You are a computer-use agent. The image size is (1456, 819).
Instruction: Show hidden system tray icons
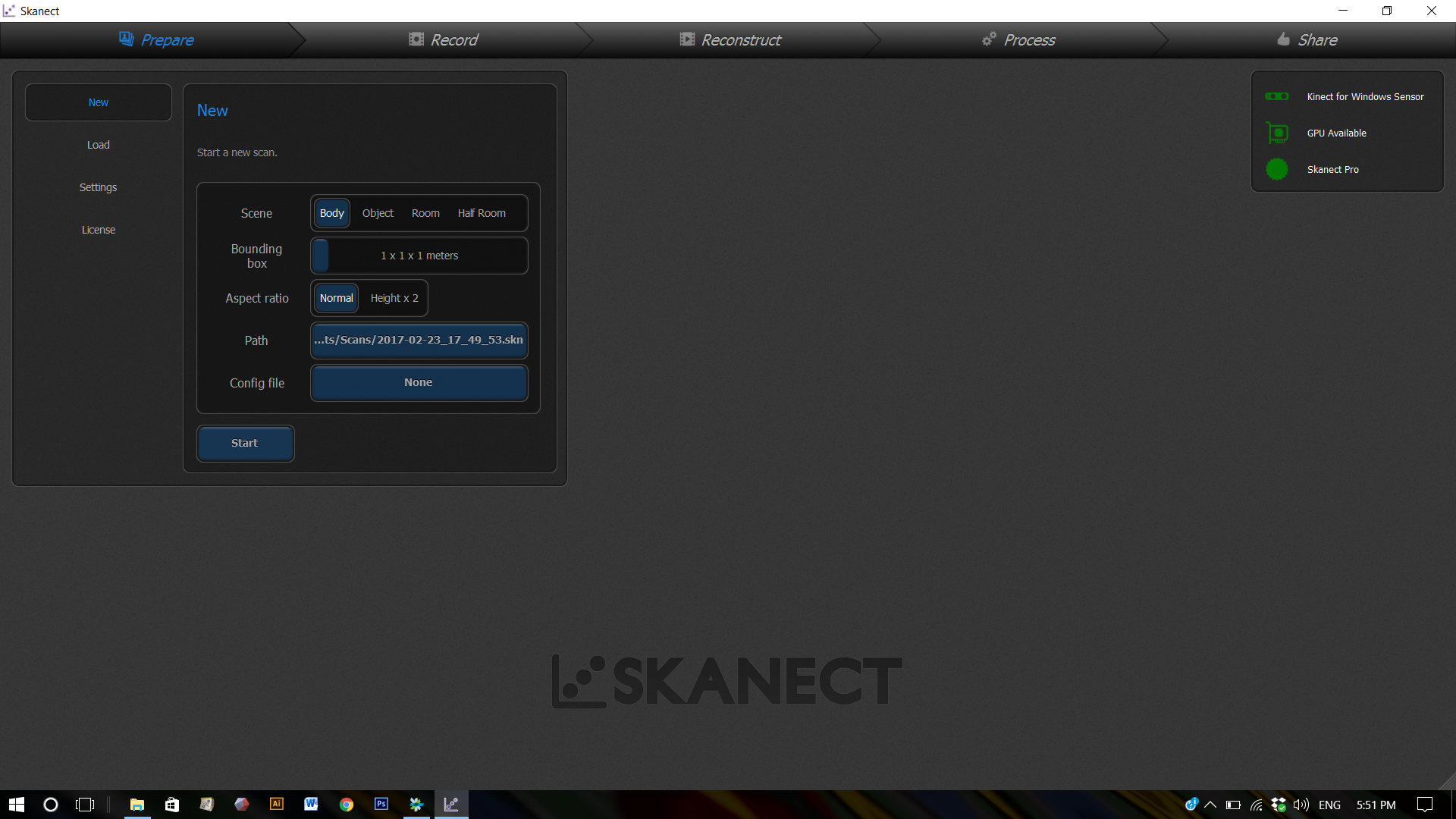tap(1210, 805)
